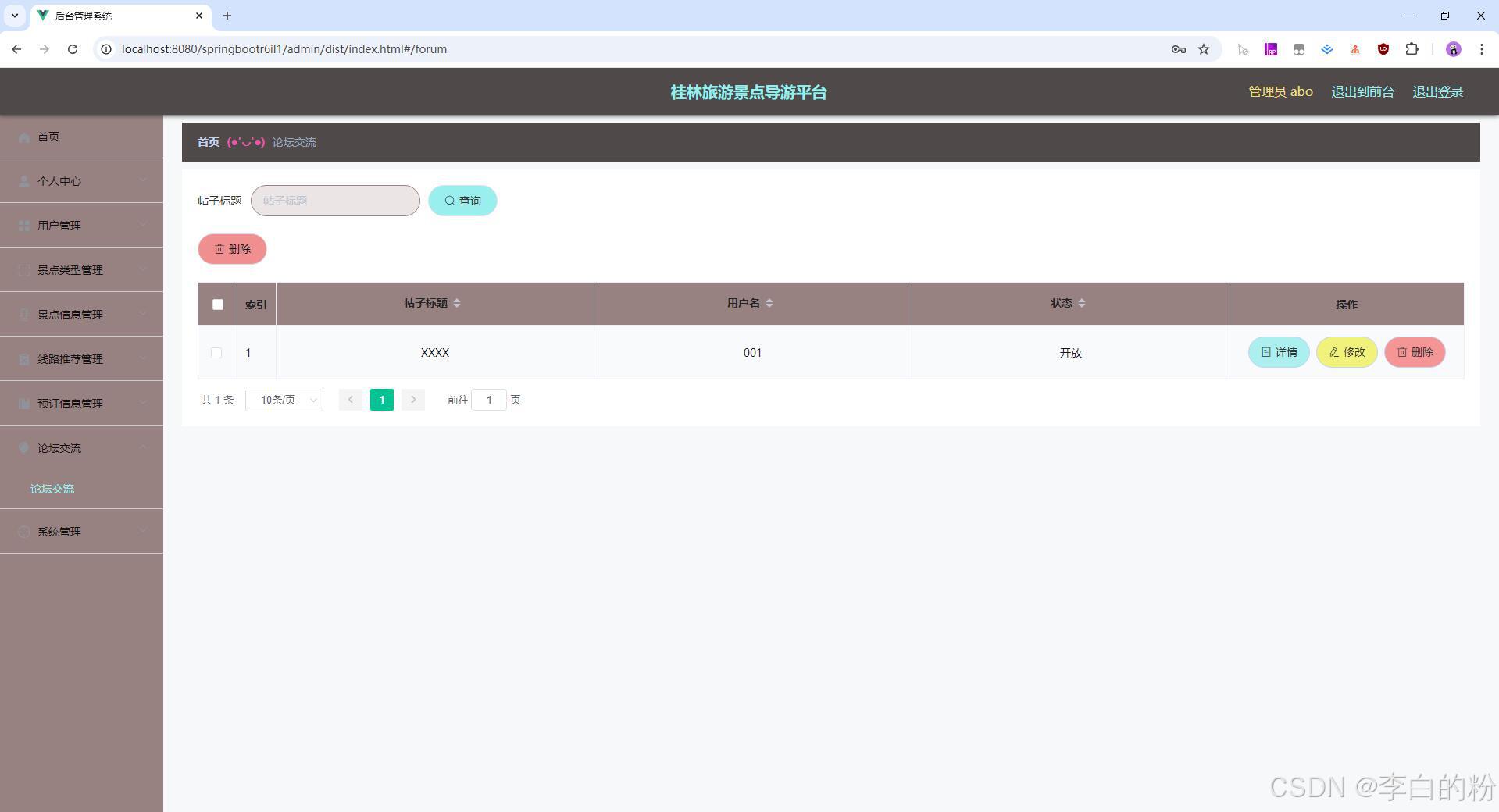Click the cell showing 001
Viewport: 1499px width, 812px height.
(x=752, y=353)
